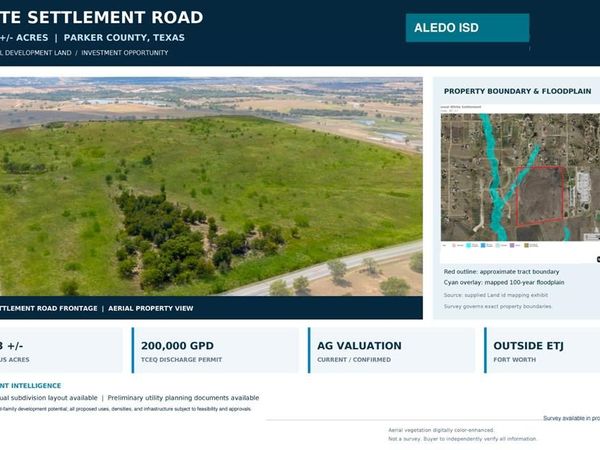
Task: Click the olive legend swatch under the map
Action: click(527, 245)
